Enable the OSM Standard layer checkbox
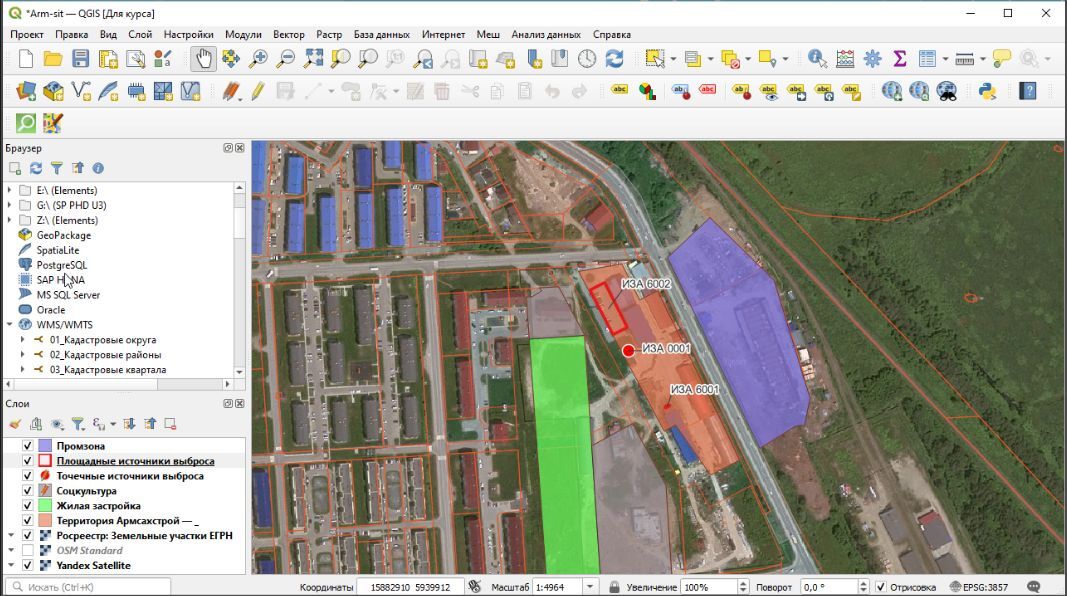 (28, 551)
